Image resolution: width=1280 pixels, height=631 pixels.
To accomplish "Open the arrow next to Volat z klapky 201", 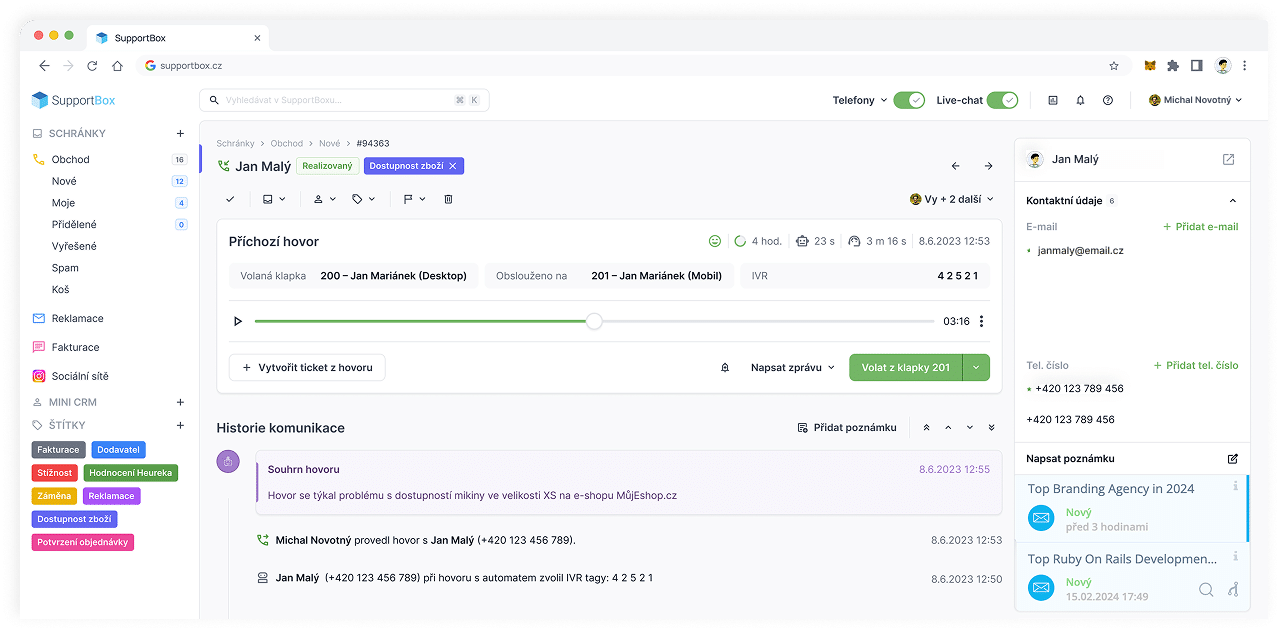I will click(976, 367).
